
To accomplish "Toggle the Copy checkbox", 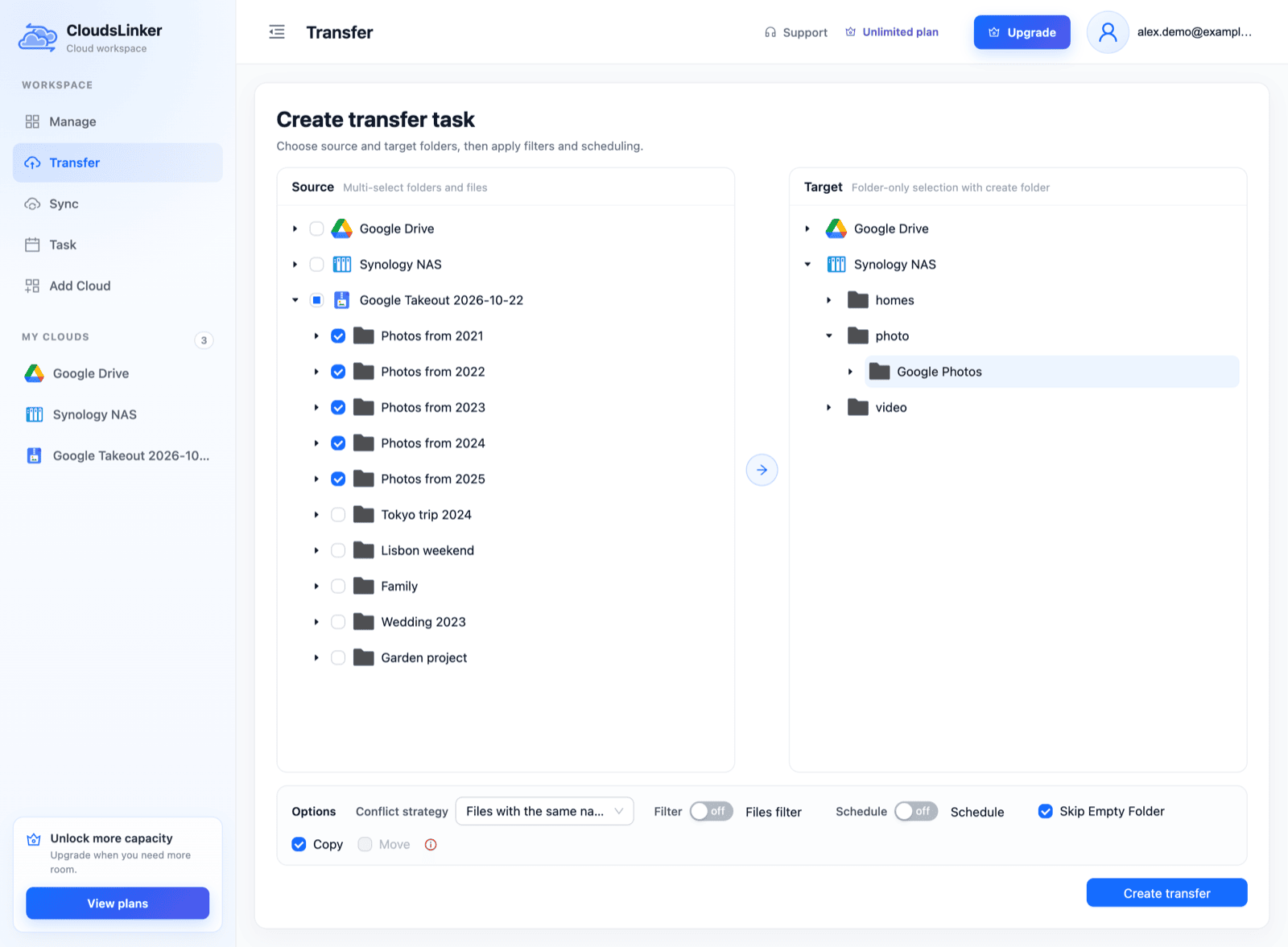I will coord(299,844).
